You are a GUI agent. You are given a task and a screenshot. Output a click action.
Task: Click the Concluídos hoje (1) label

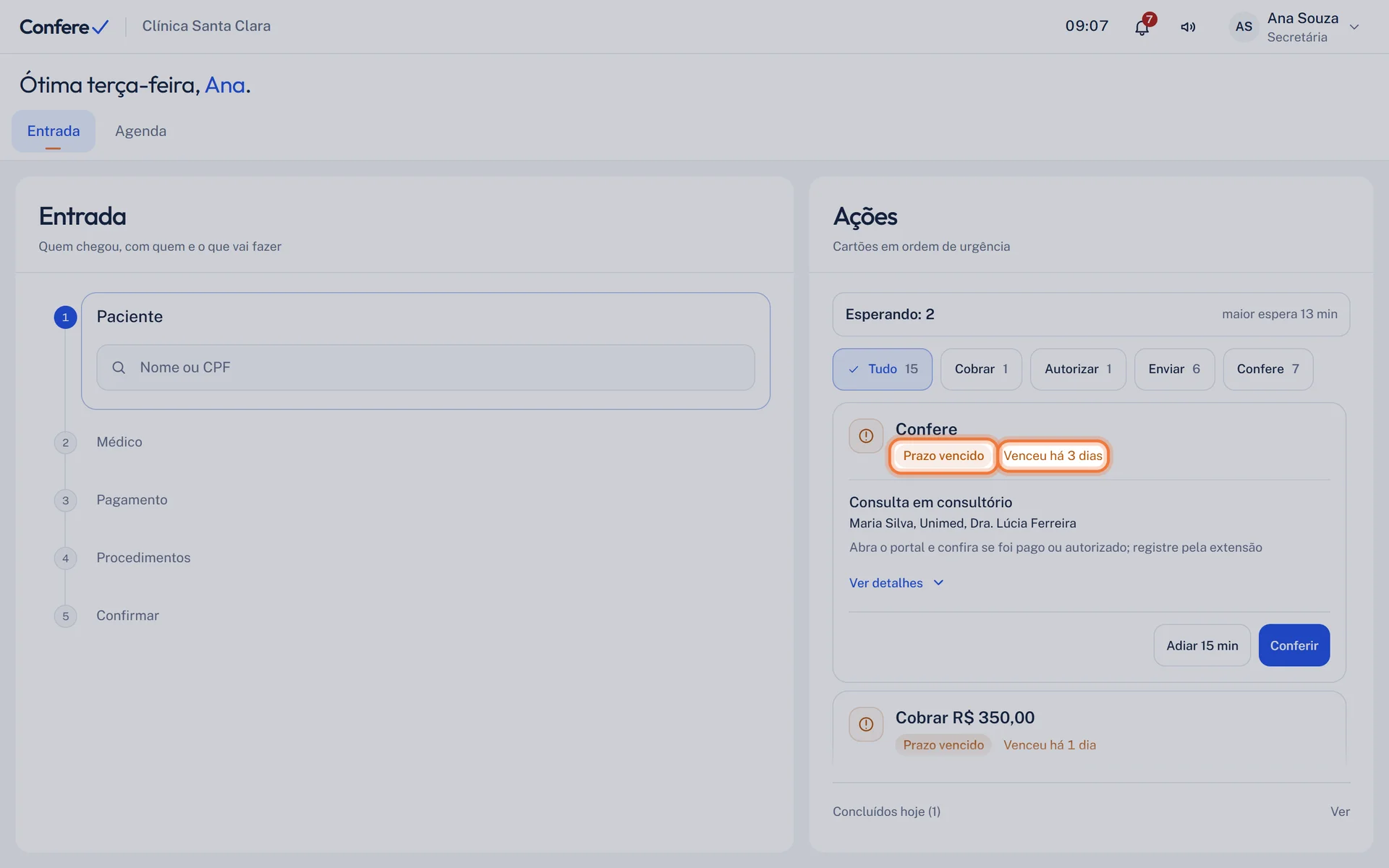pyautogui.click(x=886, y=812)
